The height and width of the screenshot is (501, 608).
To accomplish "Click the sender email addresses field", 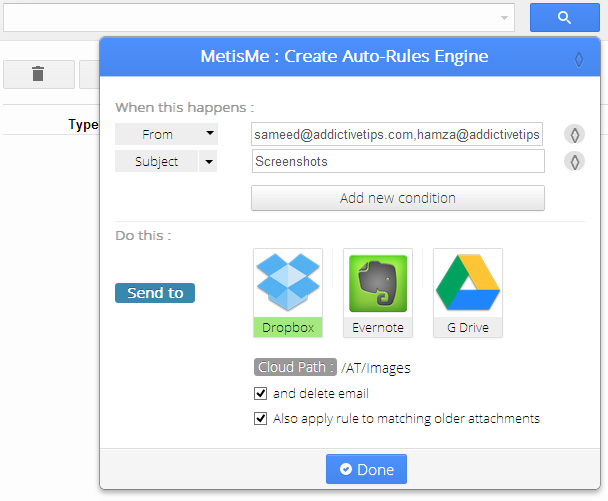I will 397,134.
